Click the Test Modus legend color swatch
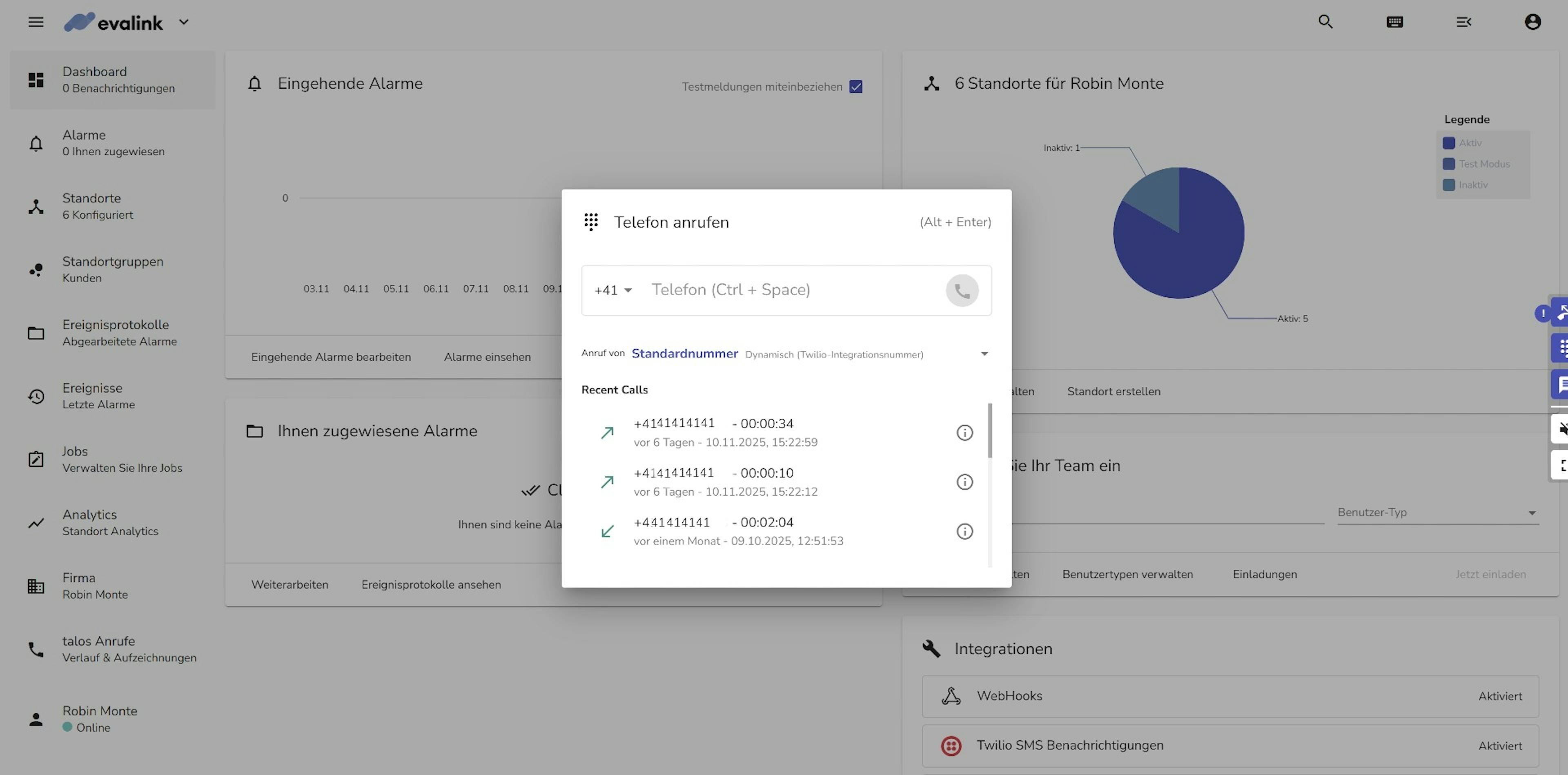This screenshot has height=775, width=1568. tap(1449, 164)
